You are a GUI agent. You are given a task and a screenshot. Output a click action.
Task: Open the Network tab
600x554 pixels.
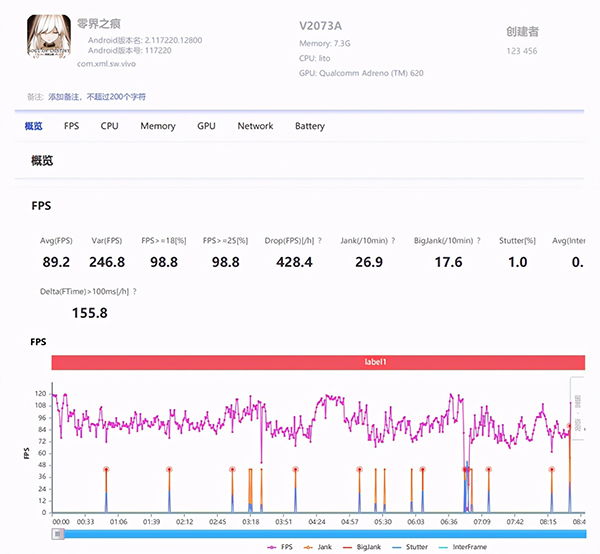[x=255, y=126]
